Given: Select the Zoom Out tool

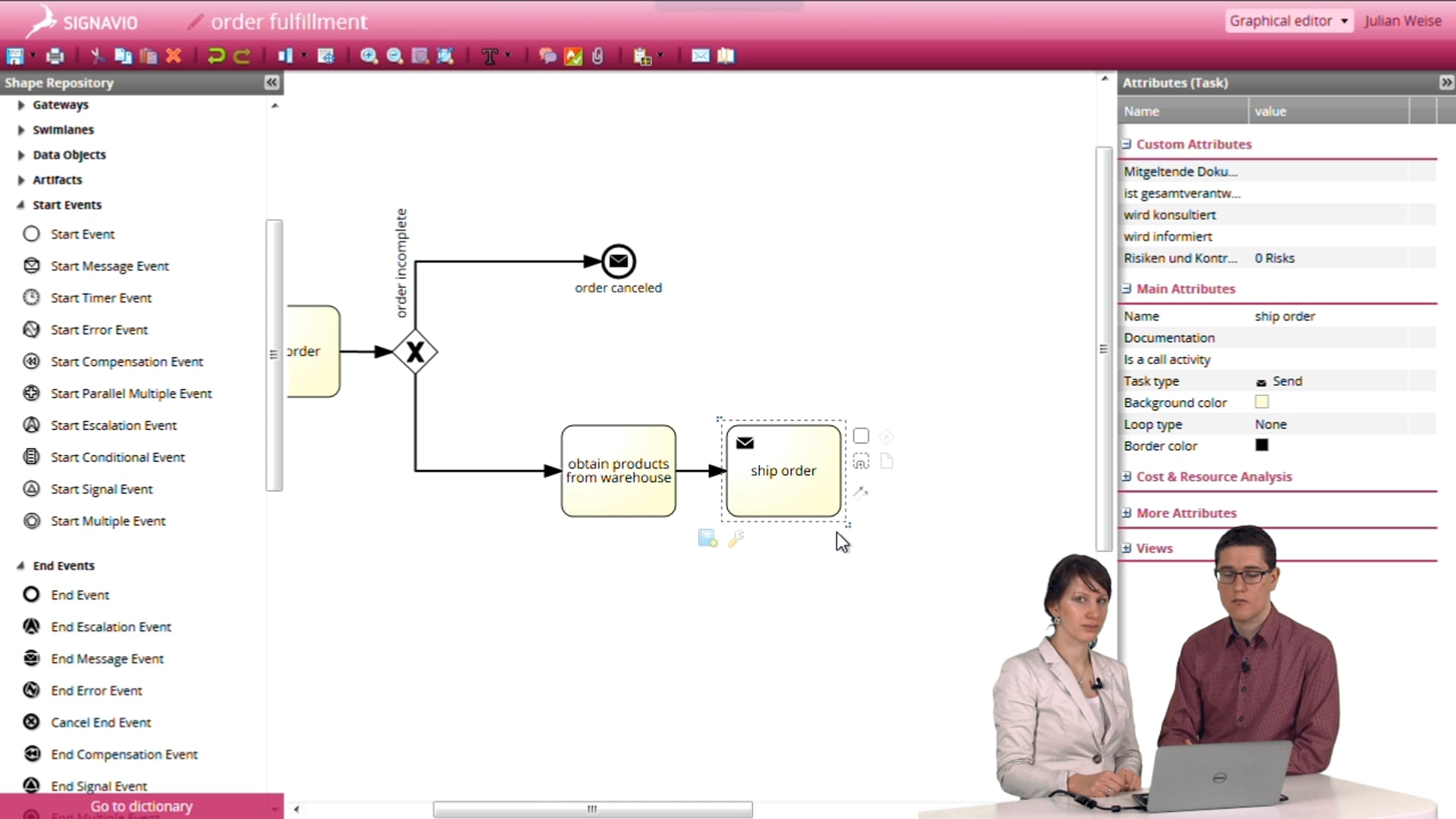Looking at the screenshot, I should (395, 56).
